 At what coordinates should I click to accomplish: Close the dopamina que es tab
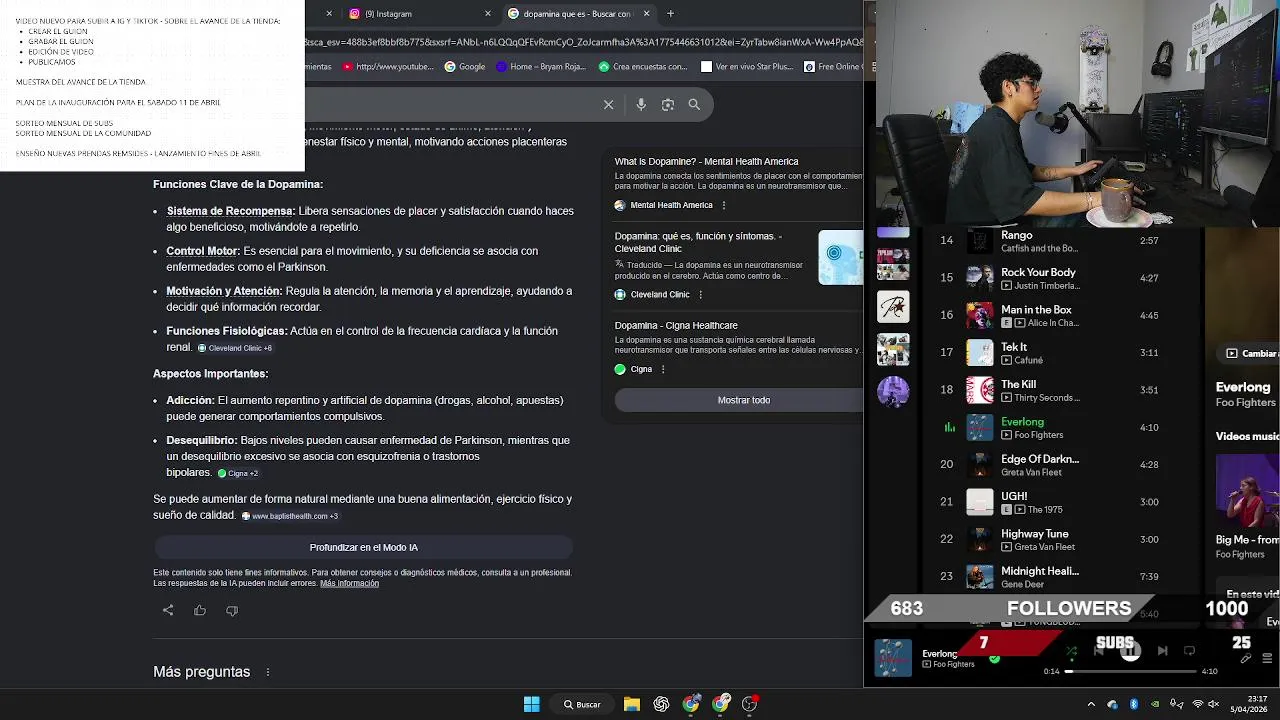646,14
